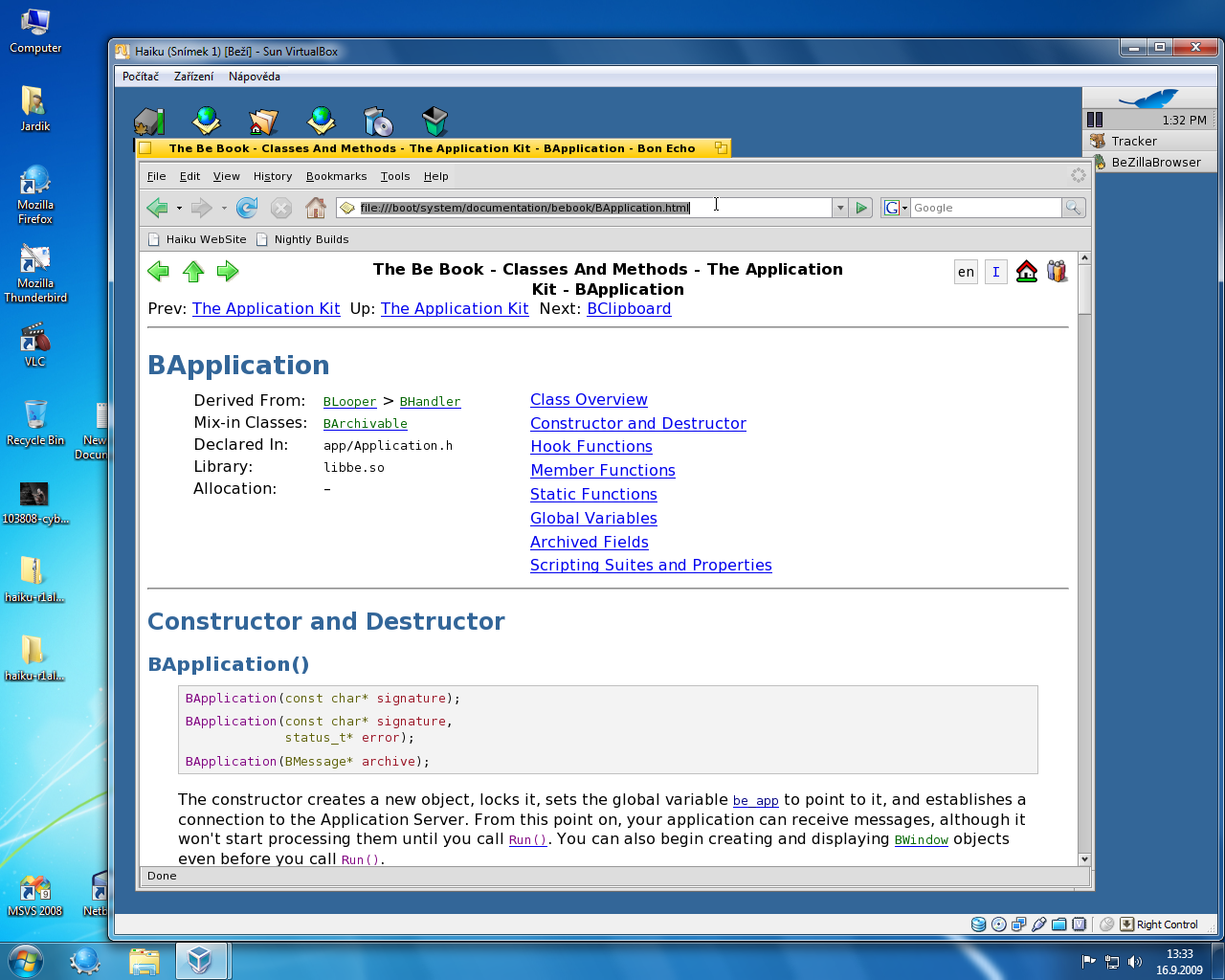This screenshot has height=980, width=1225.
Task: Click the green Go arrow beside address bar
Action: coord(861,208)
